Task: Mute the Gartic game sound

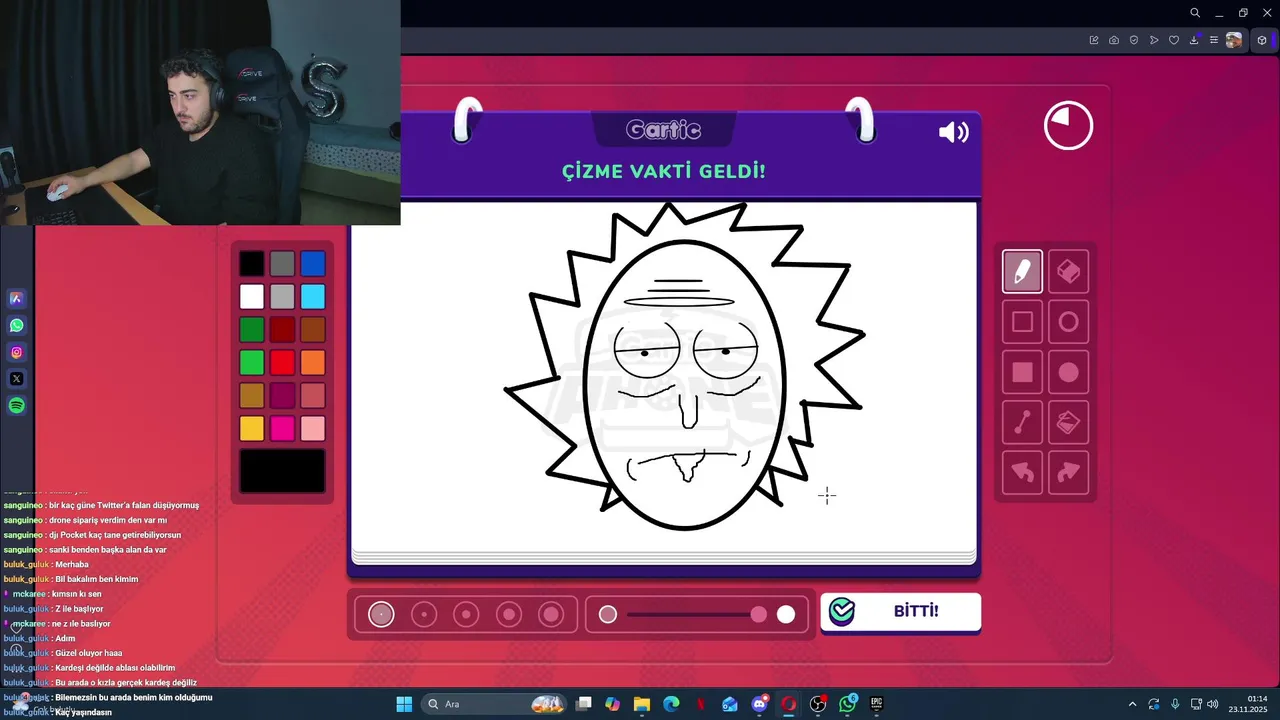Action: (953, 132)
